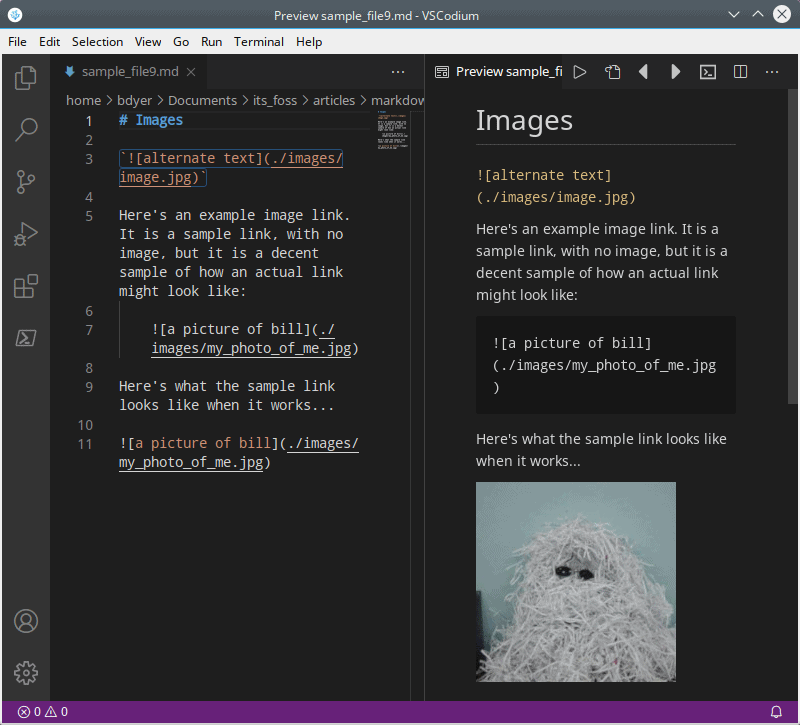Open More Actions for the preview editor group
800x725 pixels.
click(x=772, y=72)
